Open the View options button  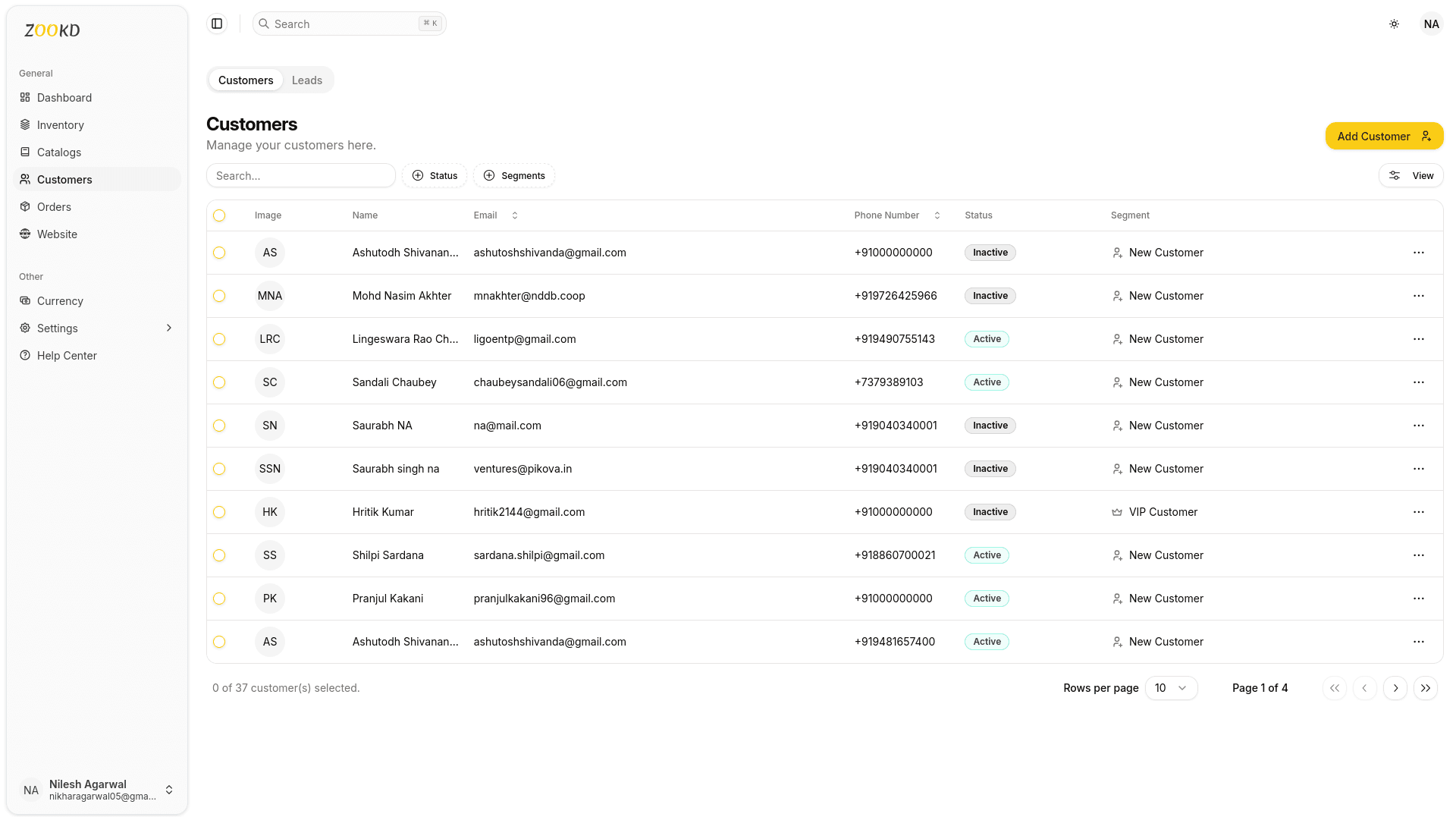[x=1410, y=176]
